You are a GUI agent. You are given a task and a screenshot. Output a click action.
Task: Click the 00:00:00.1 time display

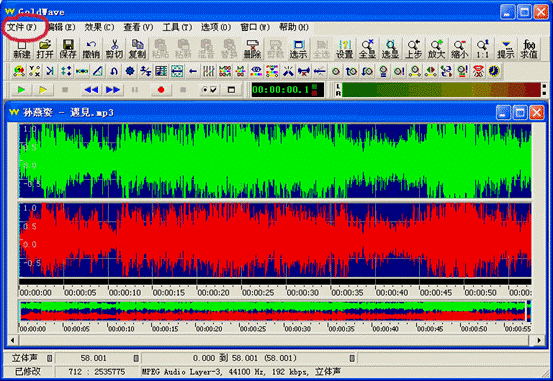pyautogui.click(x=287, y=90)
